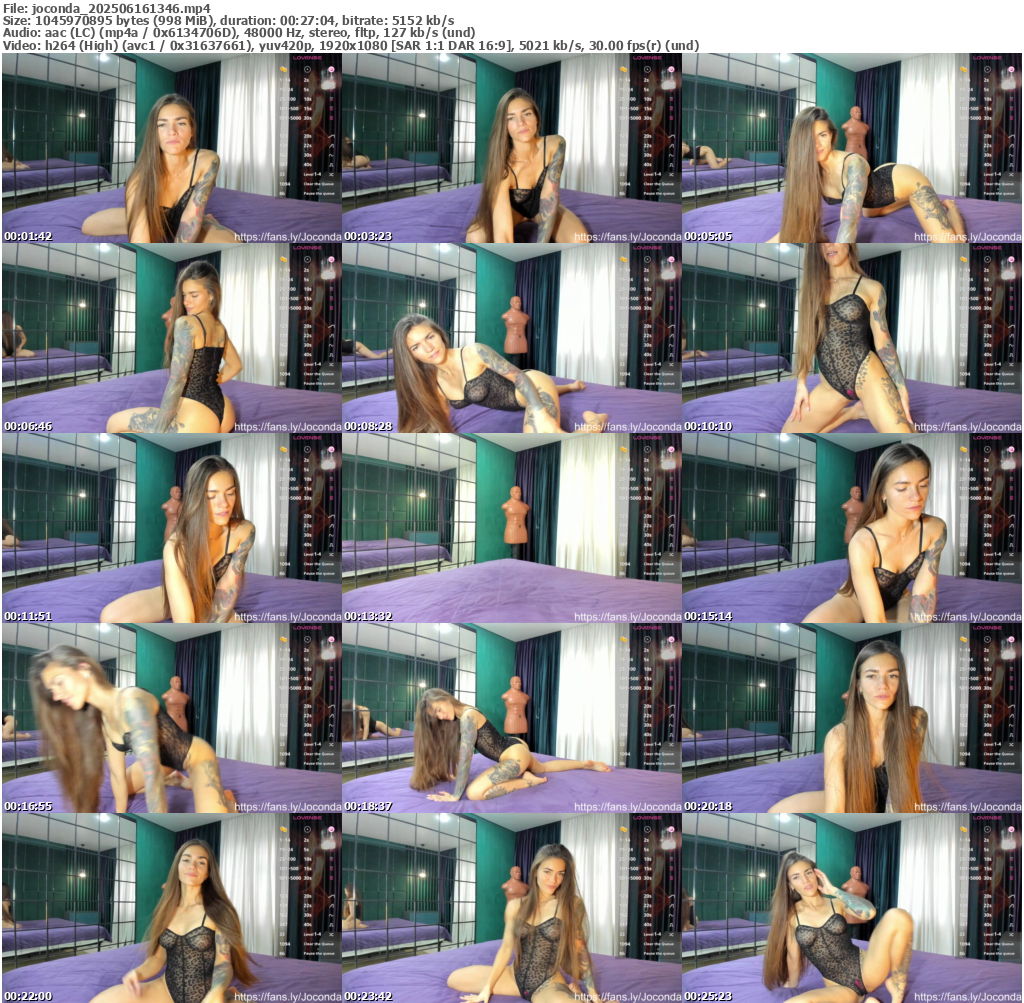Screen dimensions: 1024x1003
Task: Open the frame at 00:15:14
Action: click(x=852, y=528)
